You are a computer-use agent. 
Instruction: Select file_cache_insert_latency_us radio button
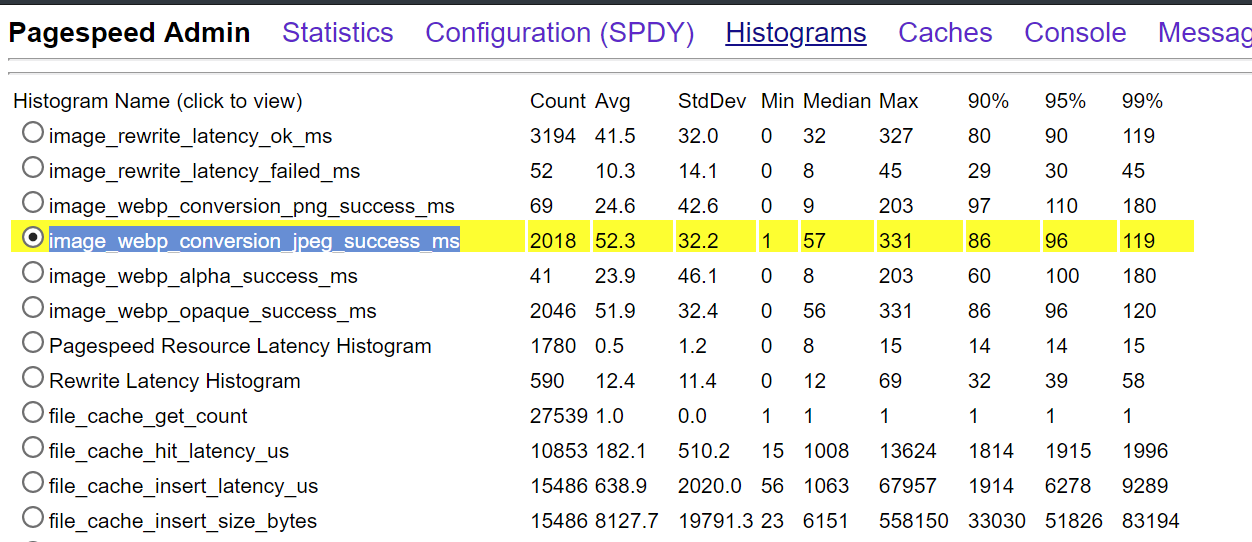point(33,482)
